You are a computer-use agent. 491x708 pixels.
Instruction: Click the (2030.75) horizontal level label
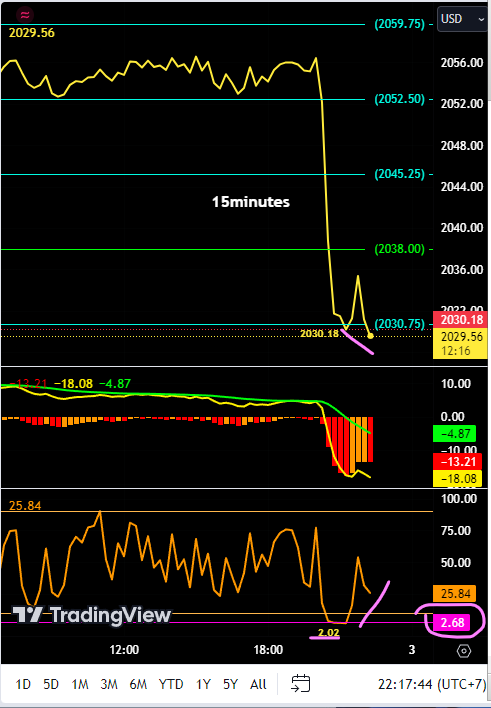pos(400,324)
